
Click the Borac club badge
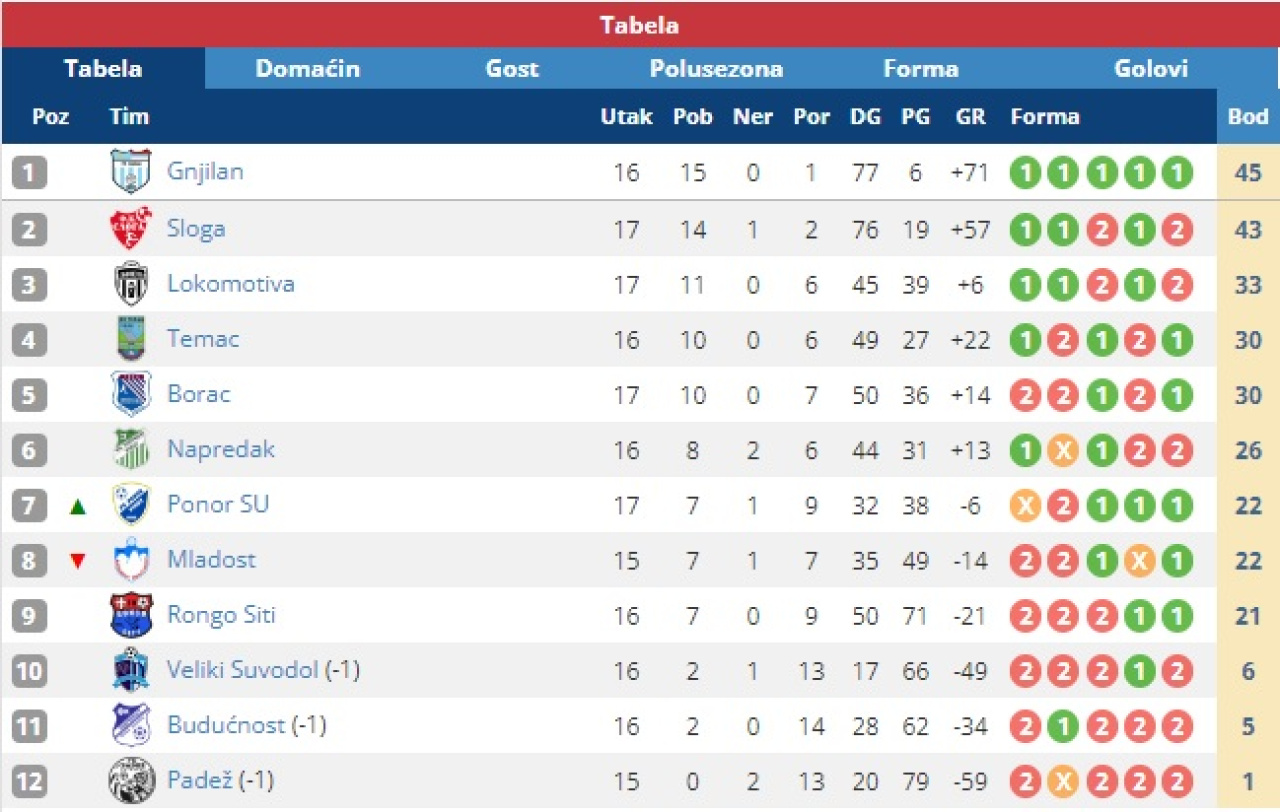click(x=130, y=394)
